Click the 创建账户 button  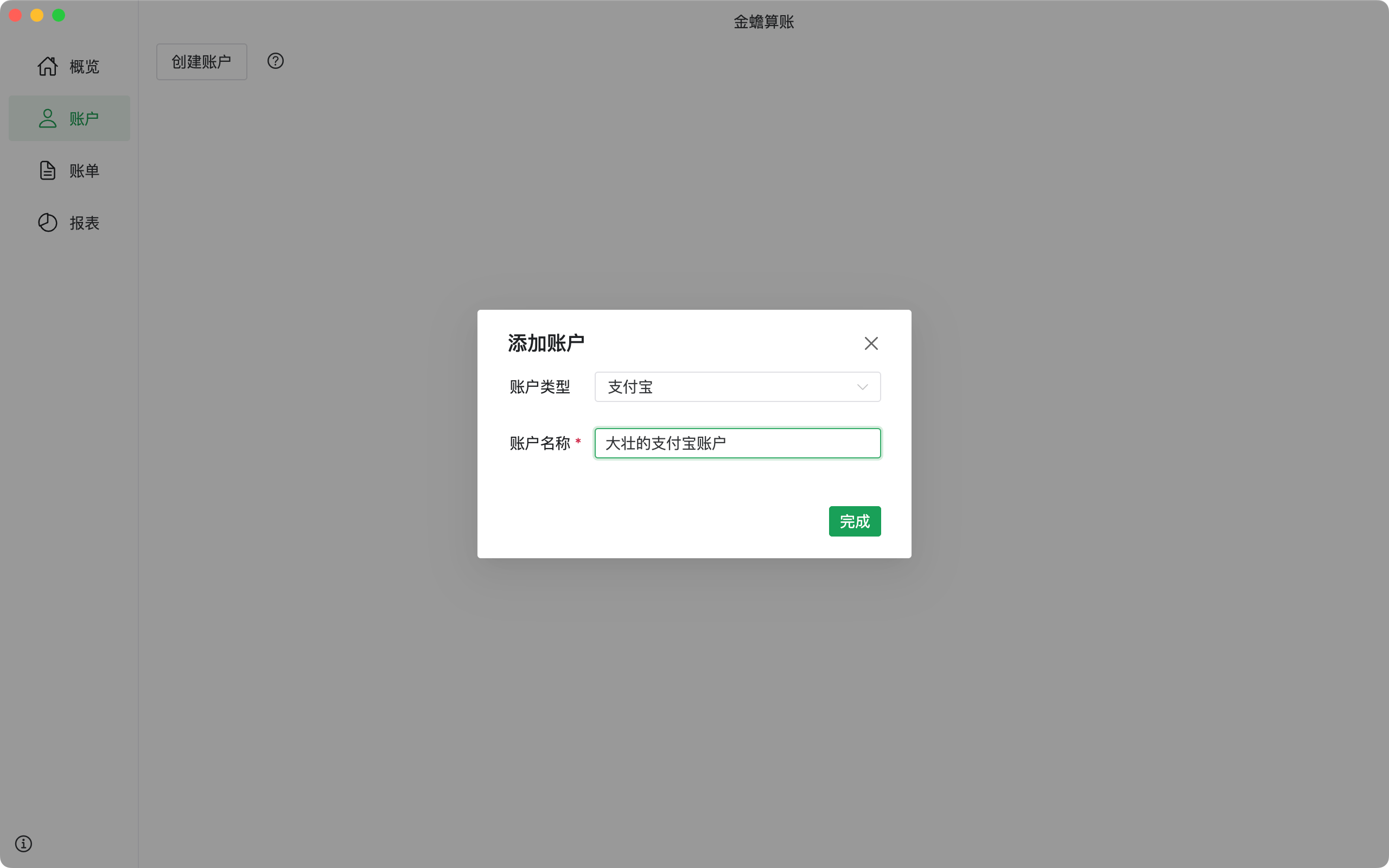pos(201,62)
